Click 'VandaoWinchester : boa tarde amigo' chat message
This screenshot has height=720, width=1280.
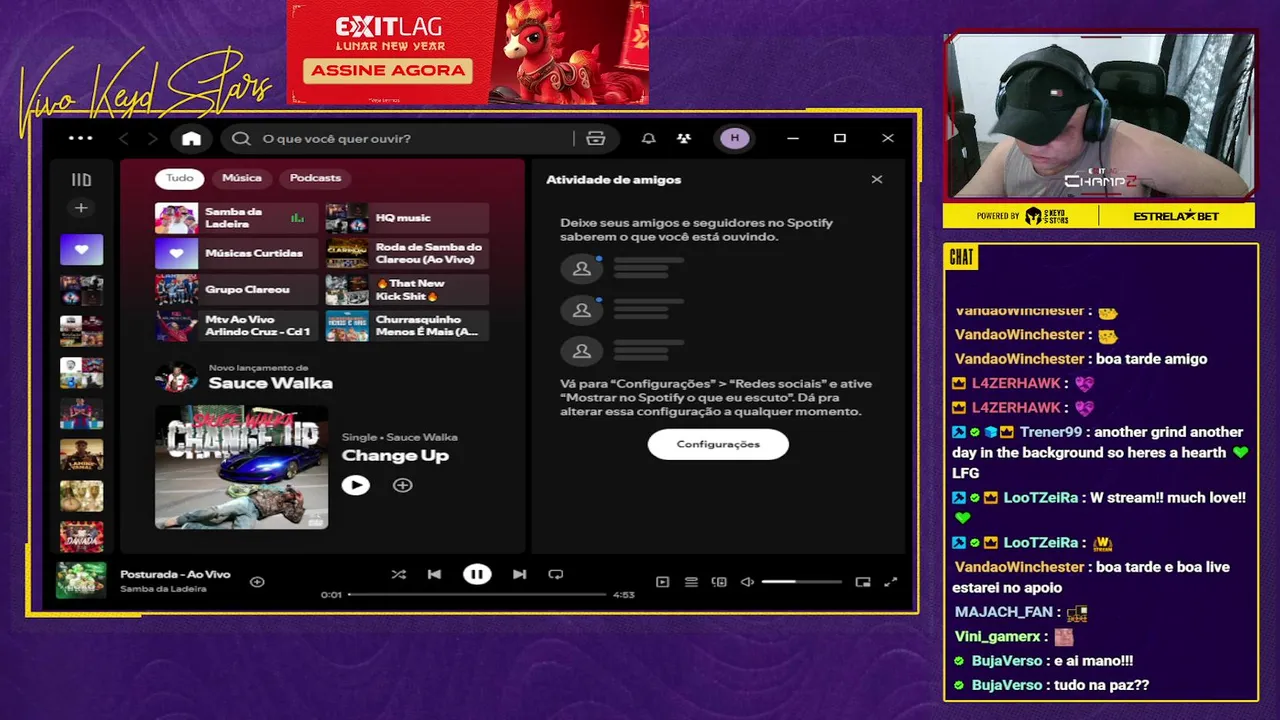tap(1081, 359)
